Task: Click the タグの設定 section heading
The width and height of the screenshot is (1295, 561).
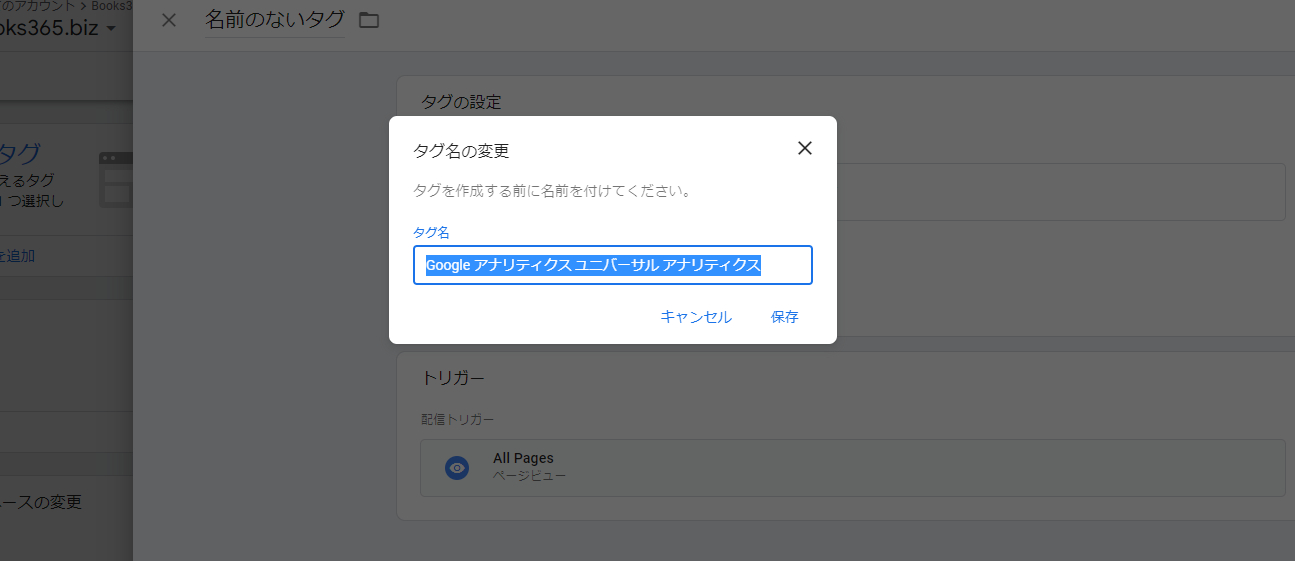Action: pyautogui.click(x=461, y=102)
